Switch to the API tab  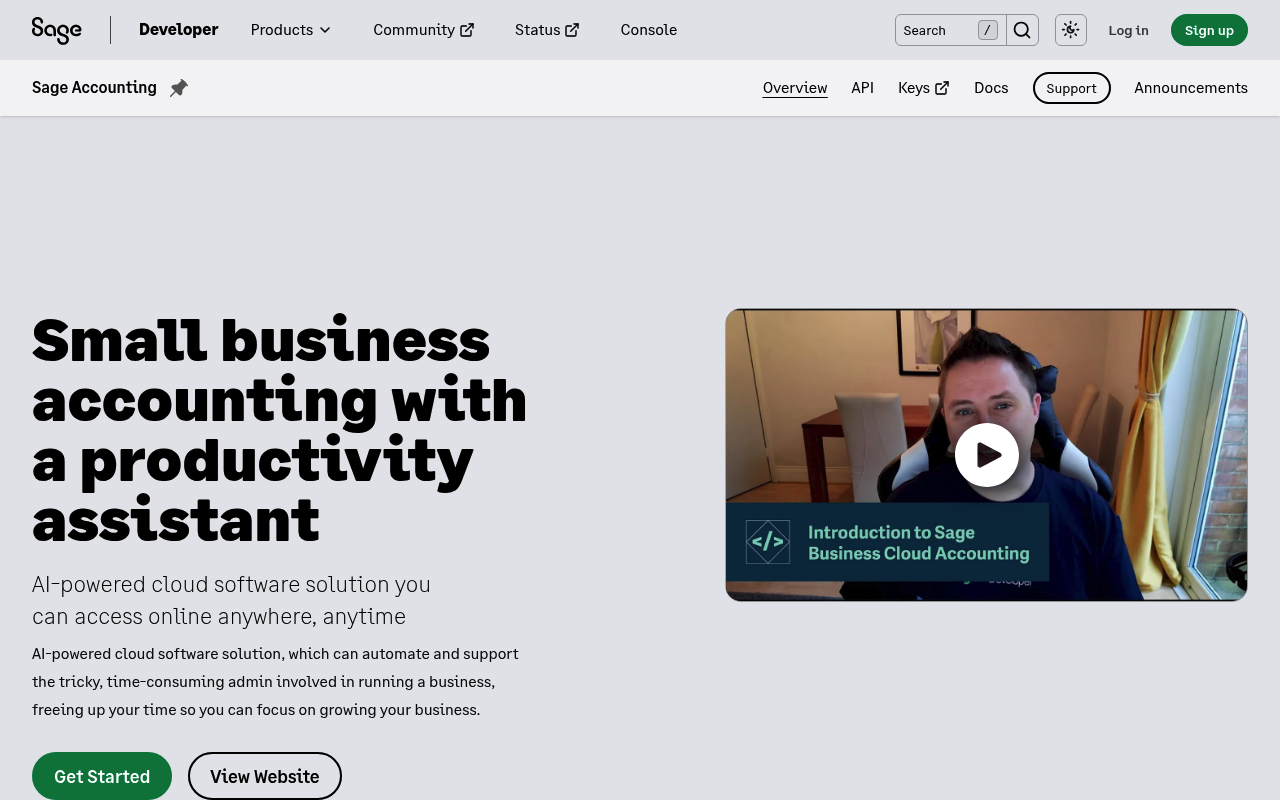pyautogui.click(x=863, y=88)
